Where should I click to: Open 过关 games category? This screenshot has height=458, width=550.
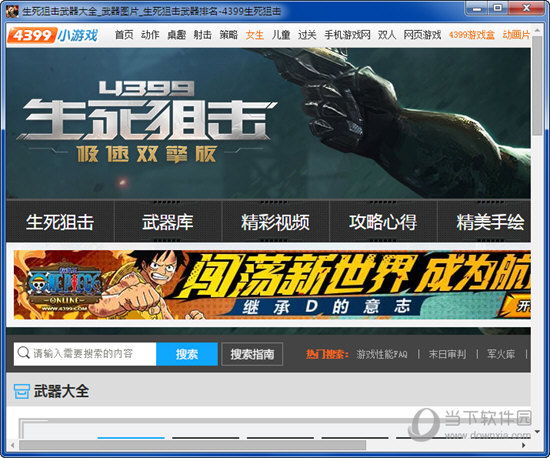(x=307, y=35)
